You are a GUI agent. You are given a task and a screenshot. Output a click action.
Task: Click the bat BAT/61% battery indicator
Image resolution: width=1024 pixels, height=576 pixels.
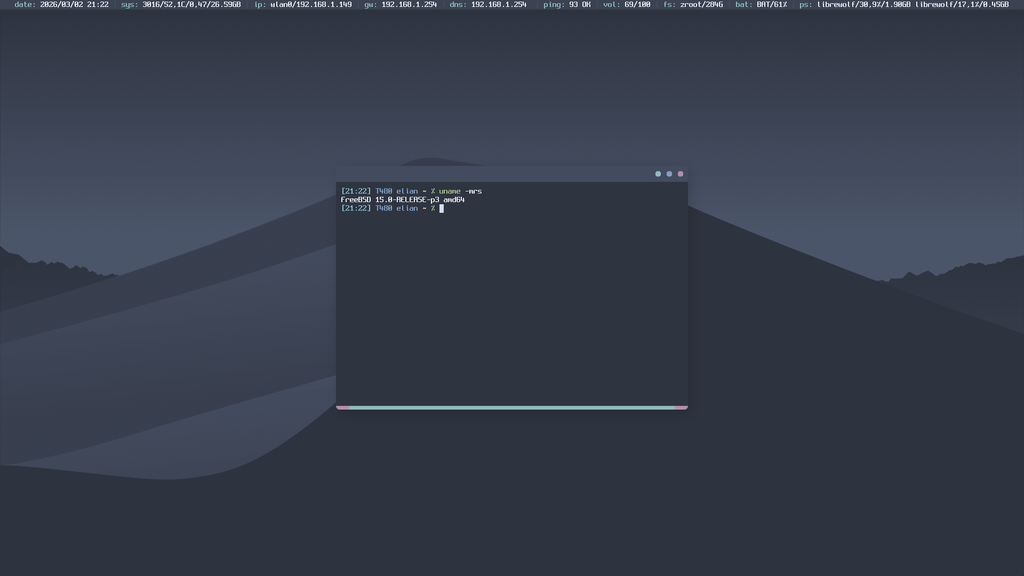point(761,5)
